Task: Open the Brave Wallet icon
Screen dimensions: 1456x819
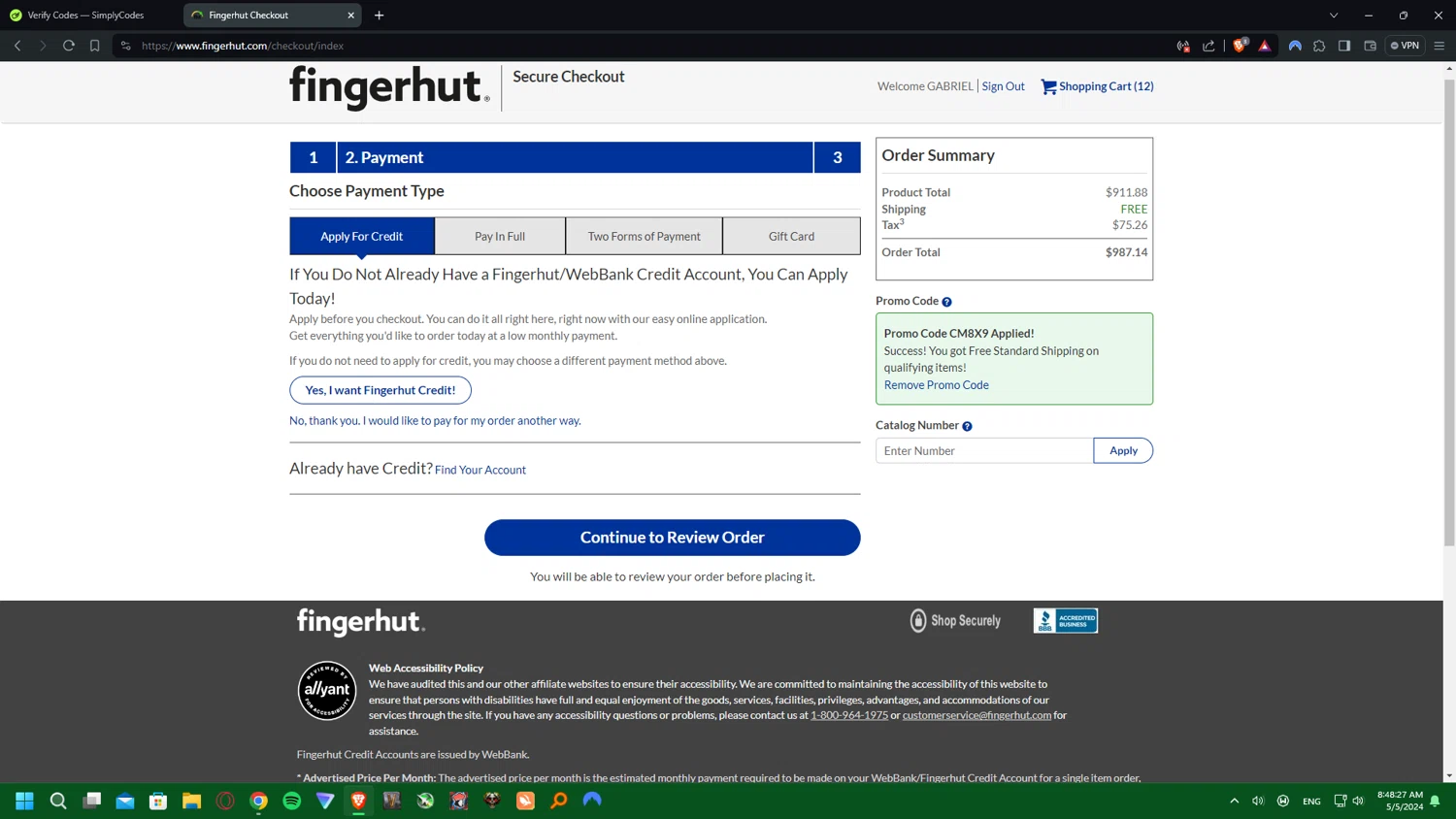Action: click(1370, 46)
